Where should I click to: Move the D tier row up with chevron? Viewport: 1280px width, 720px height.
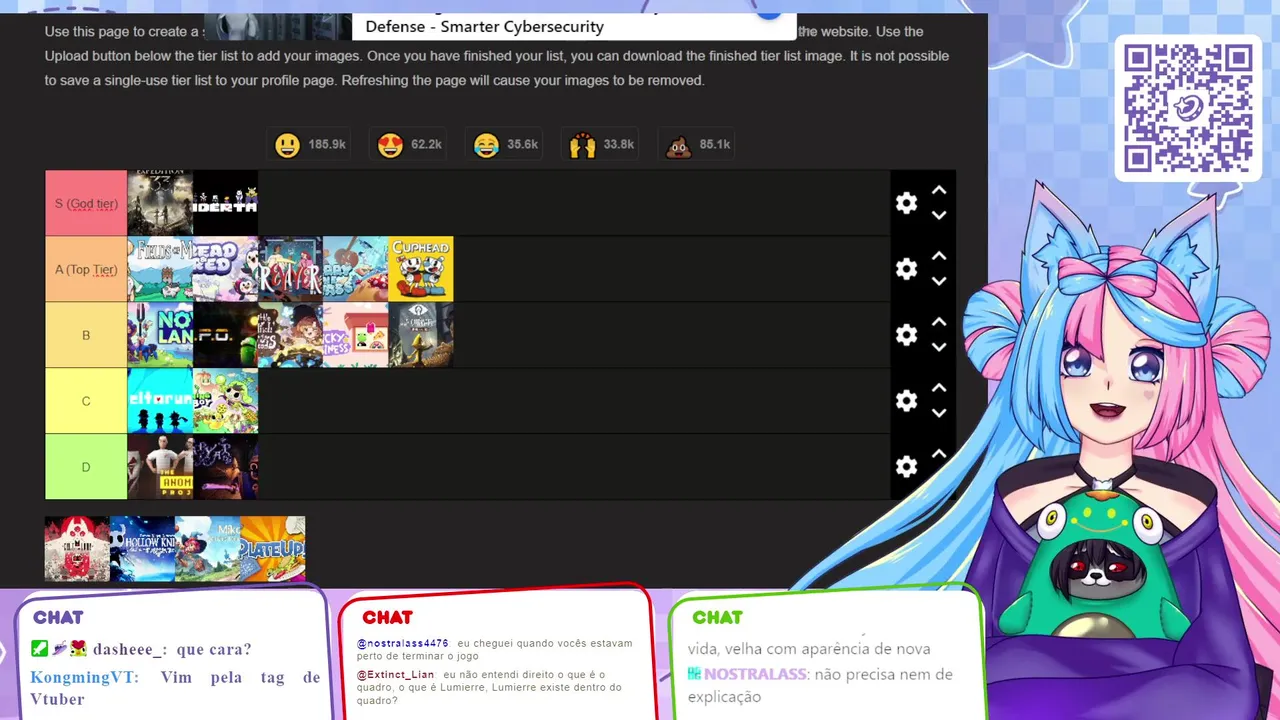tap(939, 454)
